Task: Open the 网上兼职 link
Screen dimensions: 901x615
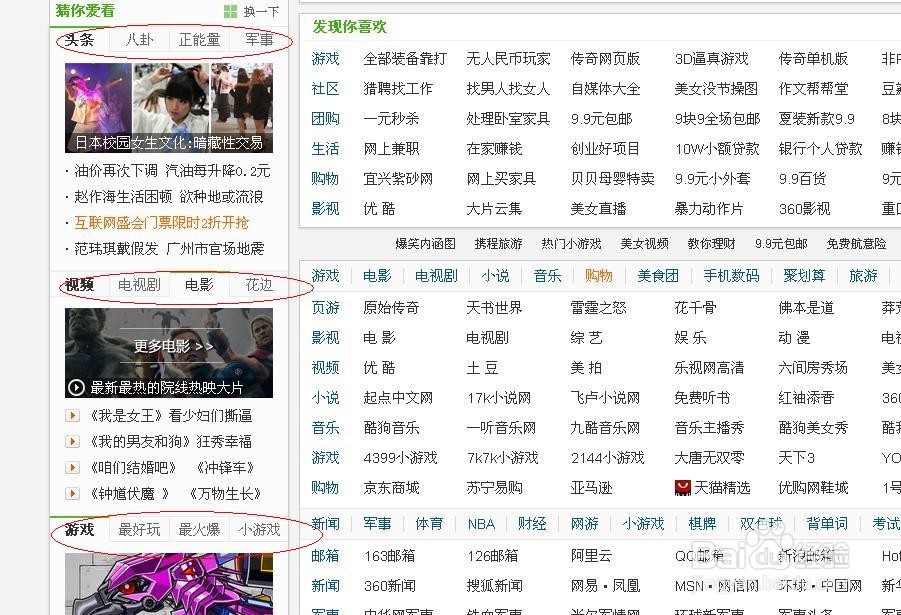Action: (x=391, y=149)
